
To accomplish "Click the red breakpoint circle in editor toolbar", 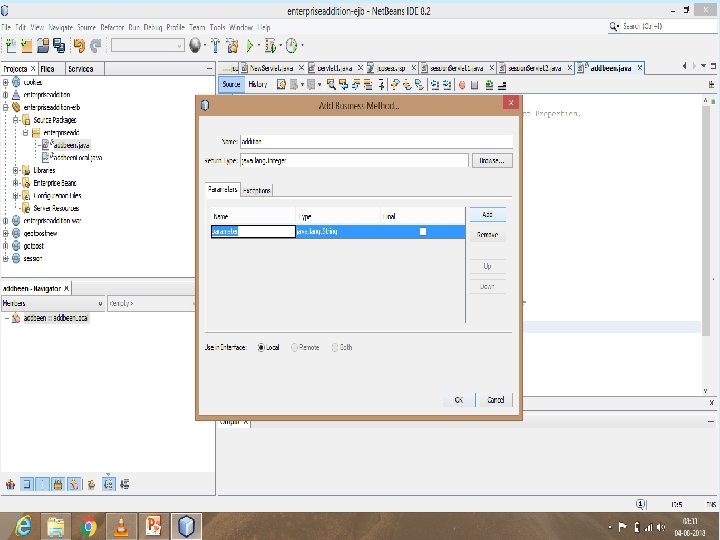I will 462,84.
